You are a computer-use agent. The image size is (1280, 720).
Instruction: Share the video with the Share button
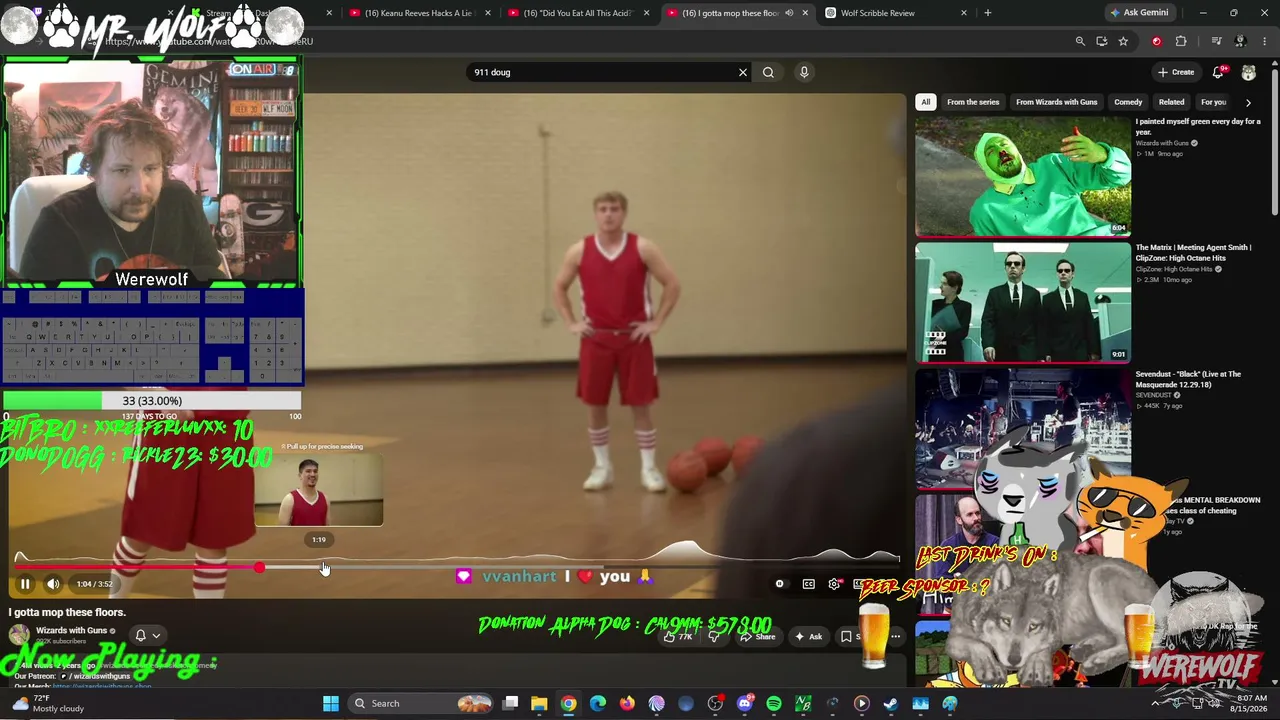click(759, 637)
